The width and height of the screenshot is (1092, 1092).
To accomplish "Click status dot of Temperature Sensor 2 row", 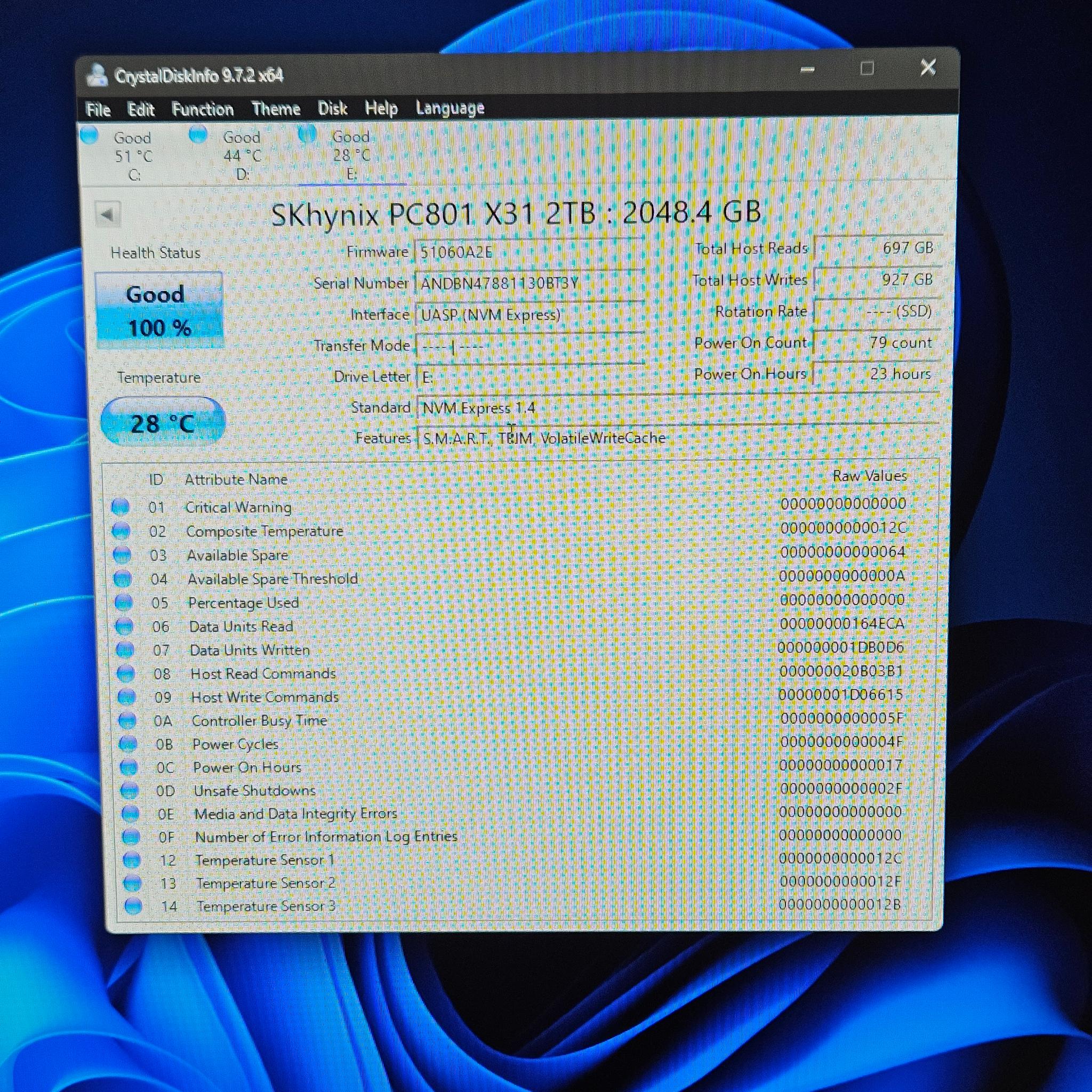I will tap(132, 884).
